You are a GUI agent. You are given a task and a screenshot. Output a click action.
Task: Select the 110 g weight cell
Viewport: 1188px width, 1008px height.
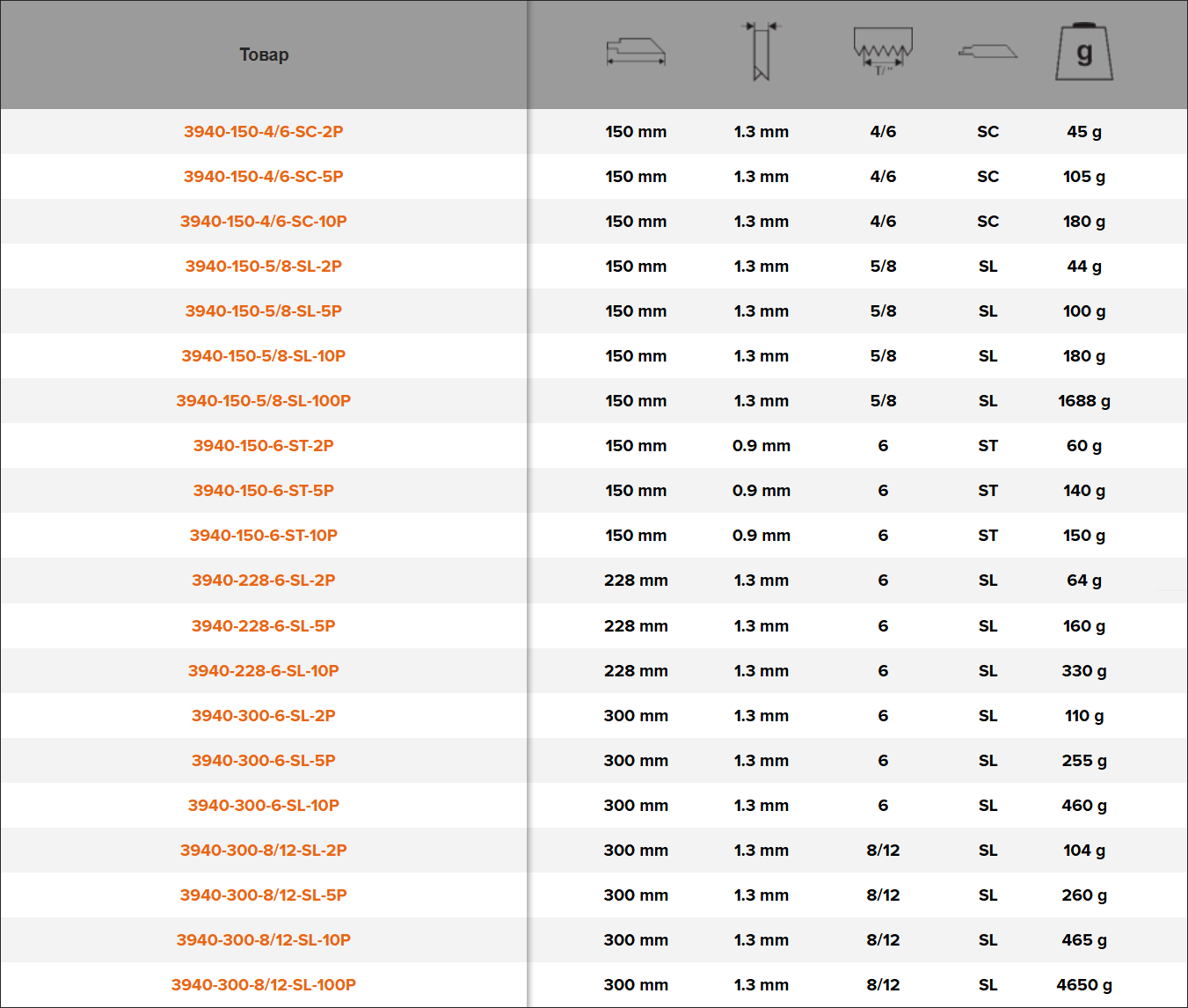point(1084,716)
